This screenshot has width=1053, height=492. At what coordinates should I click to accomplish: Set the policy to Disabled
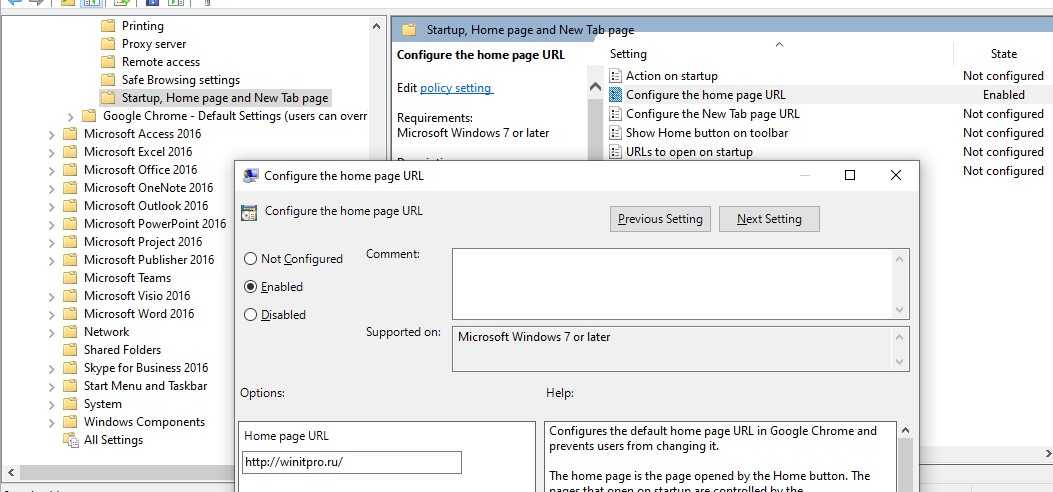[250, 315]
